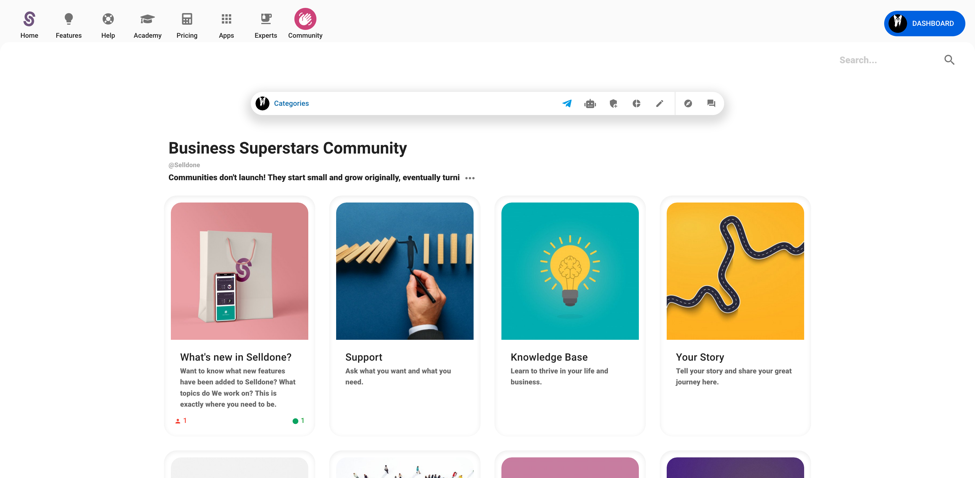Click the DASHBOARD button
Viewport: 975px width, 478px height.
coord(925,24)
